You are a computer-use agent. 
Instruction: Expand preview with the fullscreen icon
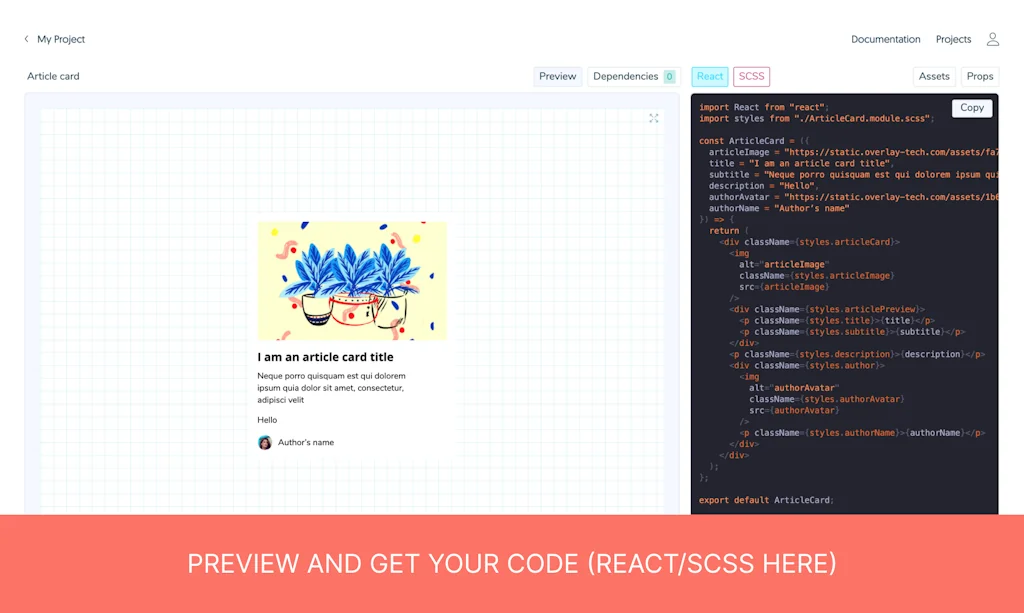click(653, 118)
